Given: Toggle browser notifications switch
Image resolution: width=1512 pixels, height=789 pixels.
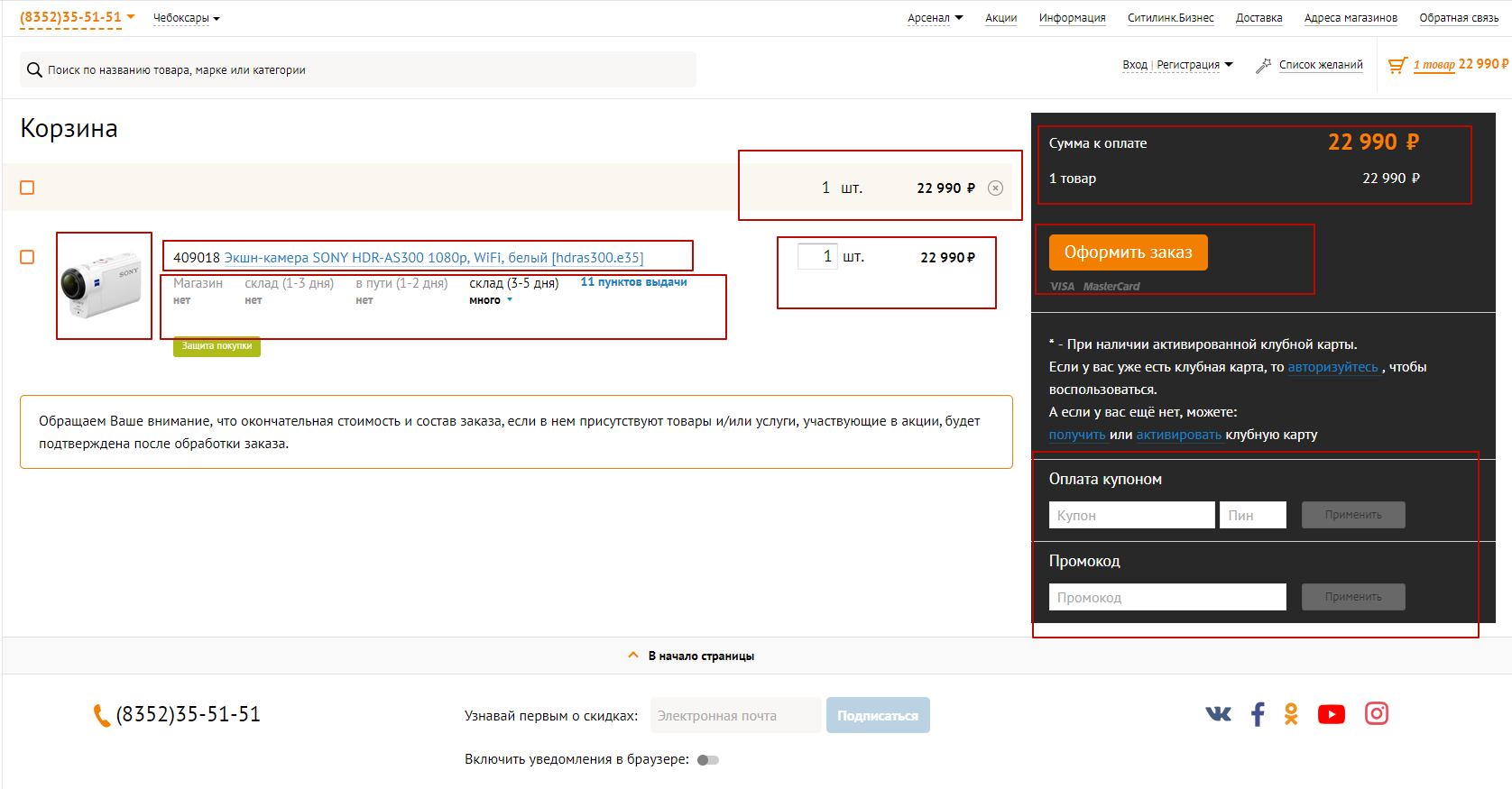Looking at the screenshot, I should (x=708, y=760).
